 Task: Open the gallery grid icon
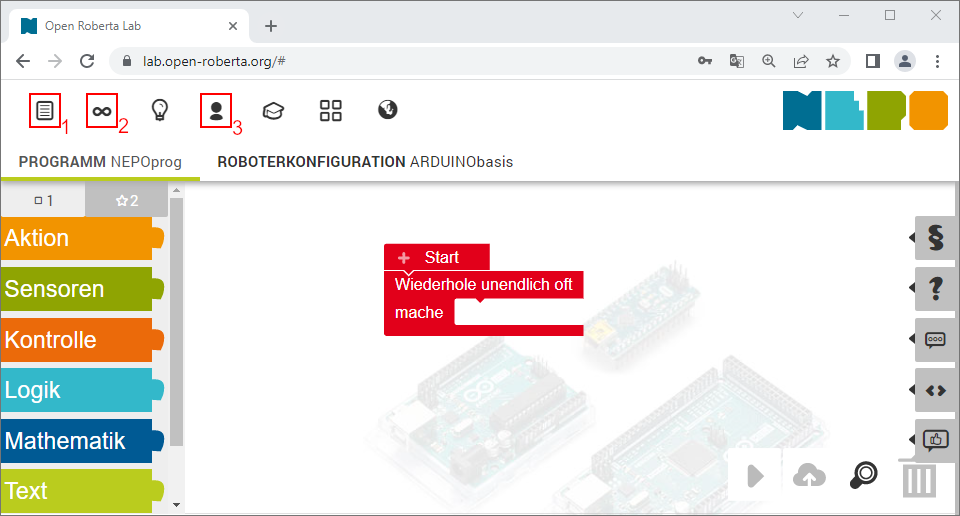pos(331,111)
